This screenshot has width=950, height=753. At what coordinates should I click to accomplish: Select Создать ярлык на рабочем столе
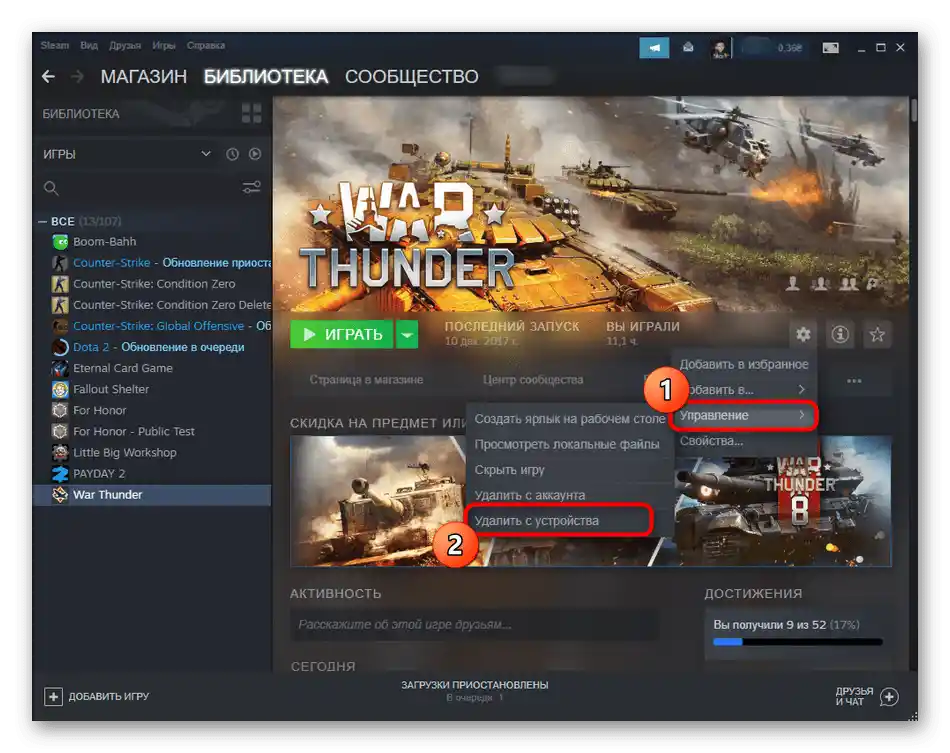click(x=570, y=419)
